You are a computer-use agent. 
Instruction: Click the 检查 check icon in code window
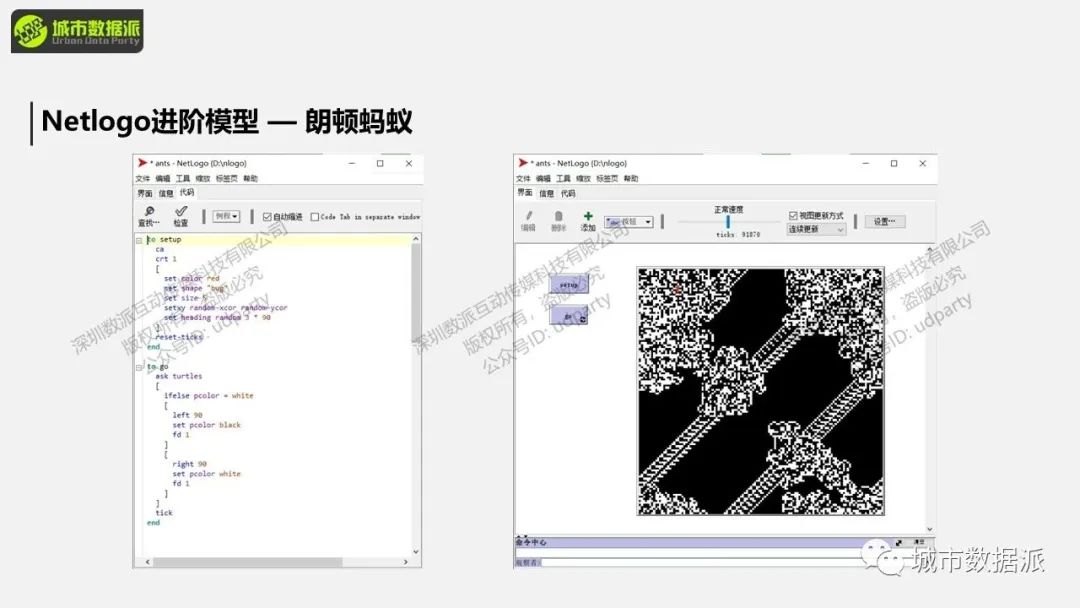point(180,211)
